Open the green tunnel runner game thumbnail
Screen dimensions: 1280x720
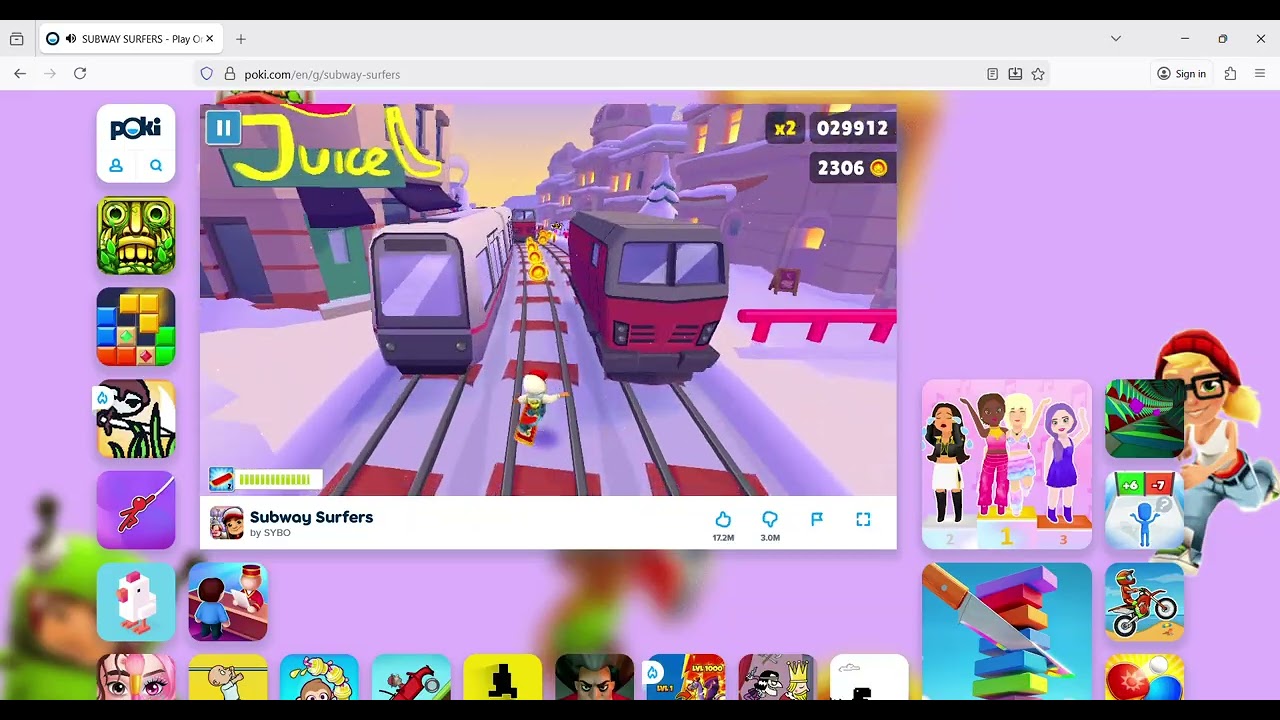[x=1144, y=418]
